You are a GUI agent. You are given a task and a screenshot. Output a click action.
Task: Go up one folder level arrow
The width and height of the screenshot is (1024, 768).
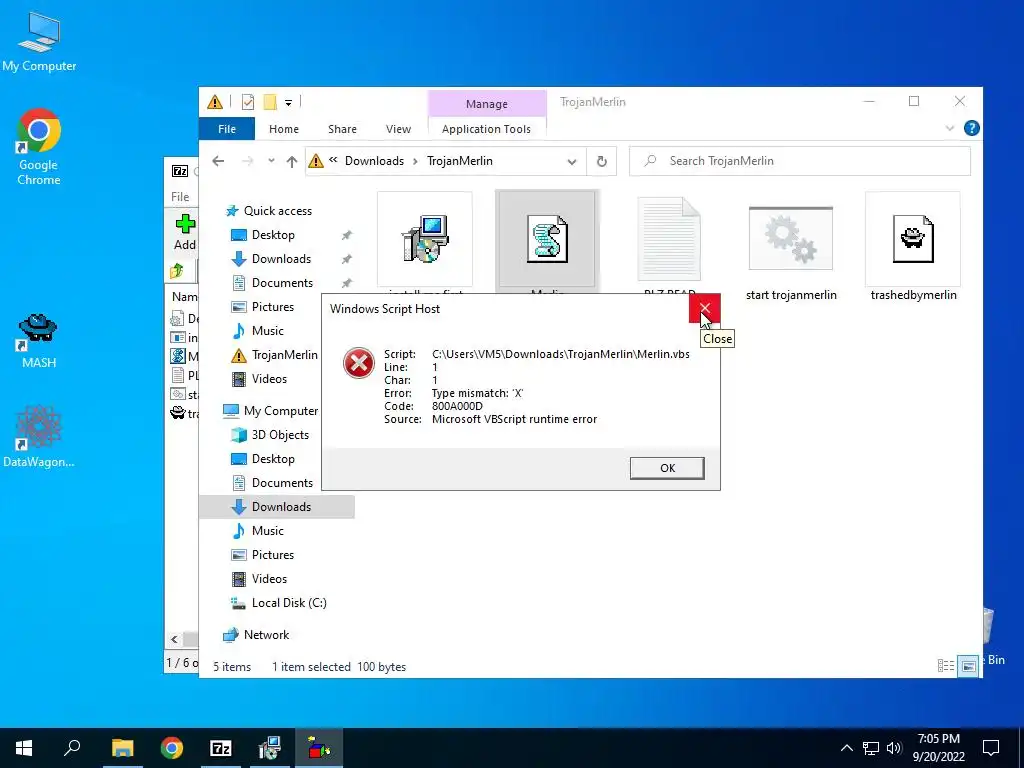pos(292,161)
